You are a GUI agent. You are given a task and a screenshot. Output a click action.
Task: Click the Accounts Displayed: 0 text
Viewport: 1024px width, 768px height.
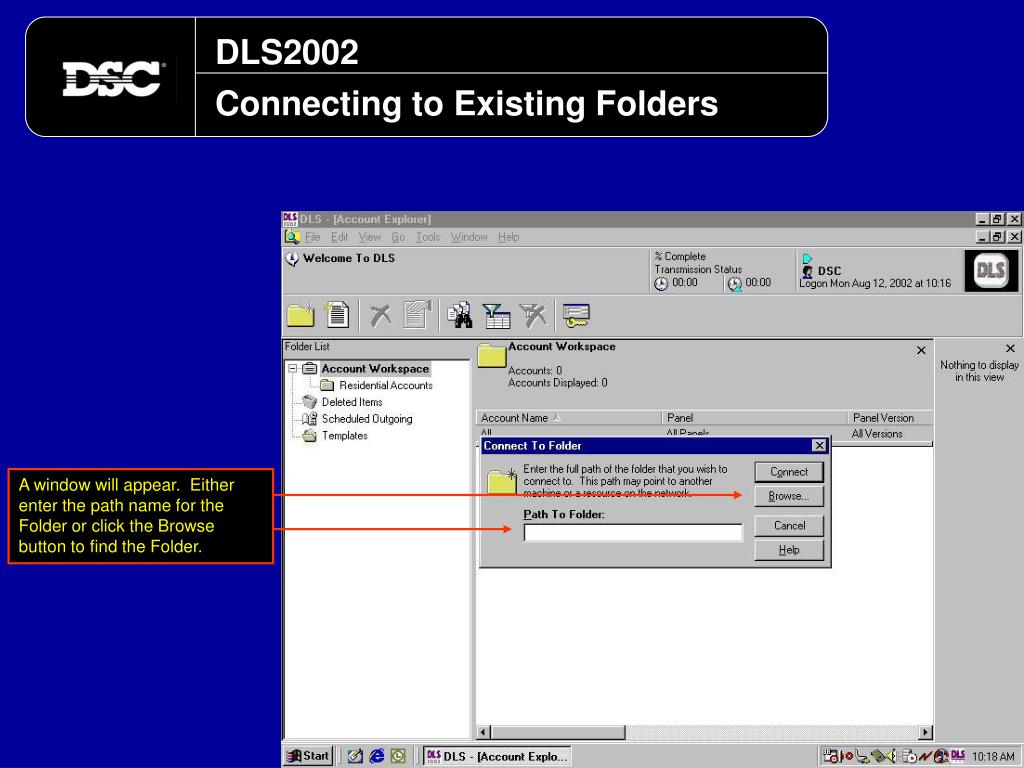pos(558,383)
